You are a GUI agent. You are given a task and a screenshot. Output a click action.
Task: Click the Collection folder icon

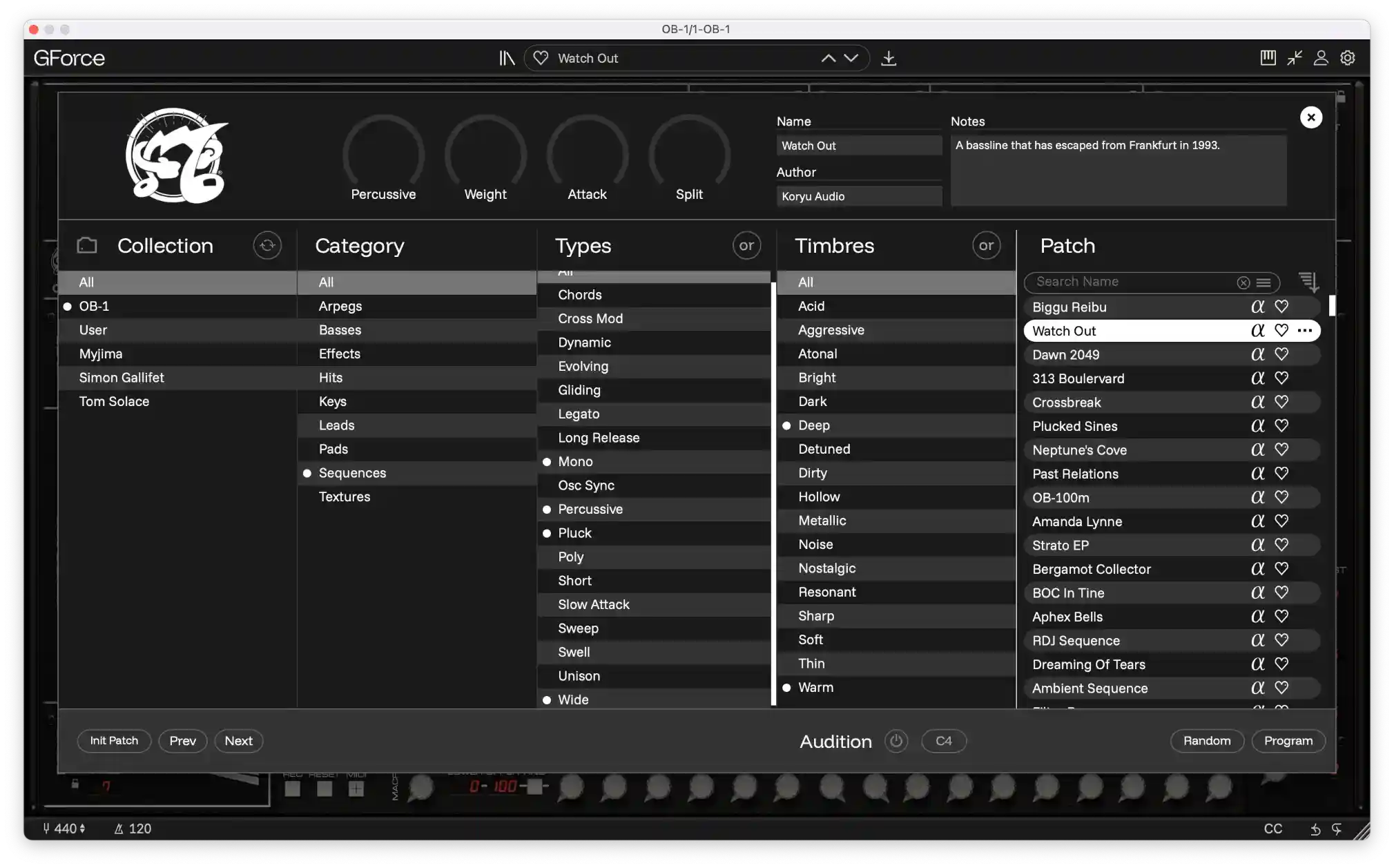pyautogui.click(x=87, y=245)
